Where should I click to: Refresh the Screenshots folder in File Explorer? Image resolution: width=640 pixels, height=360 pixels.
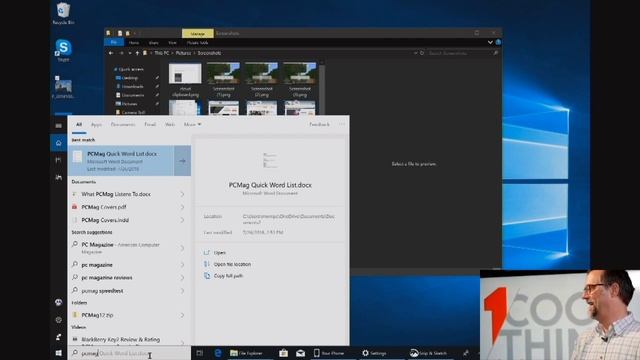(x=422, y=53)
